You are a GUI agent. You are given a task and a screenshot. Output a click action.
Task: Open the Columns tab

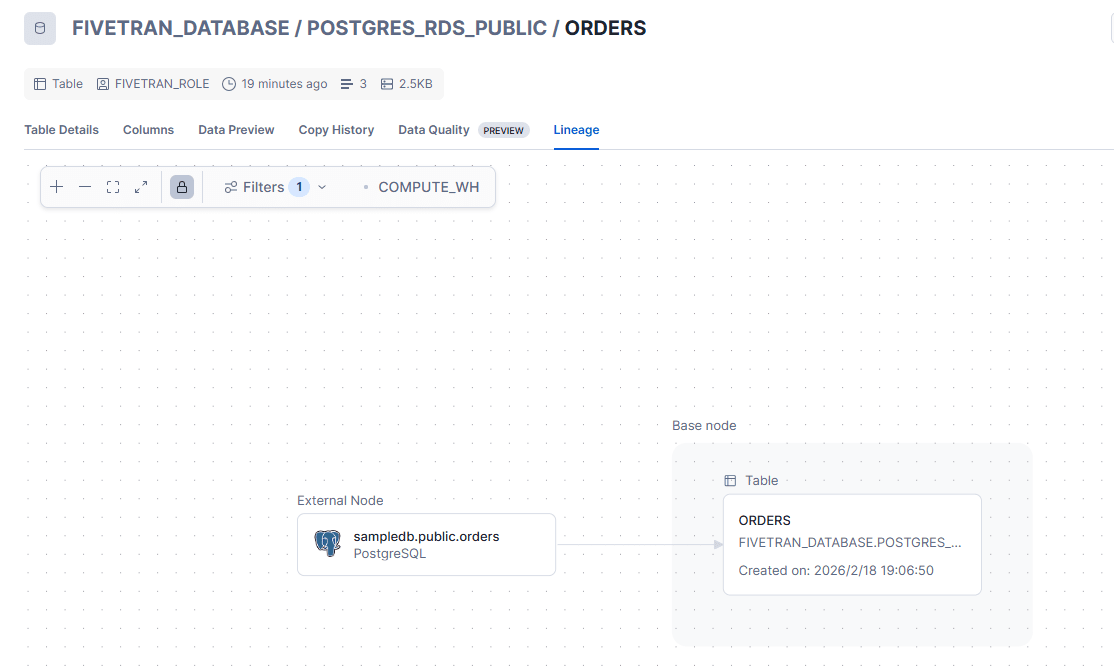[148, 130]
